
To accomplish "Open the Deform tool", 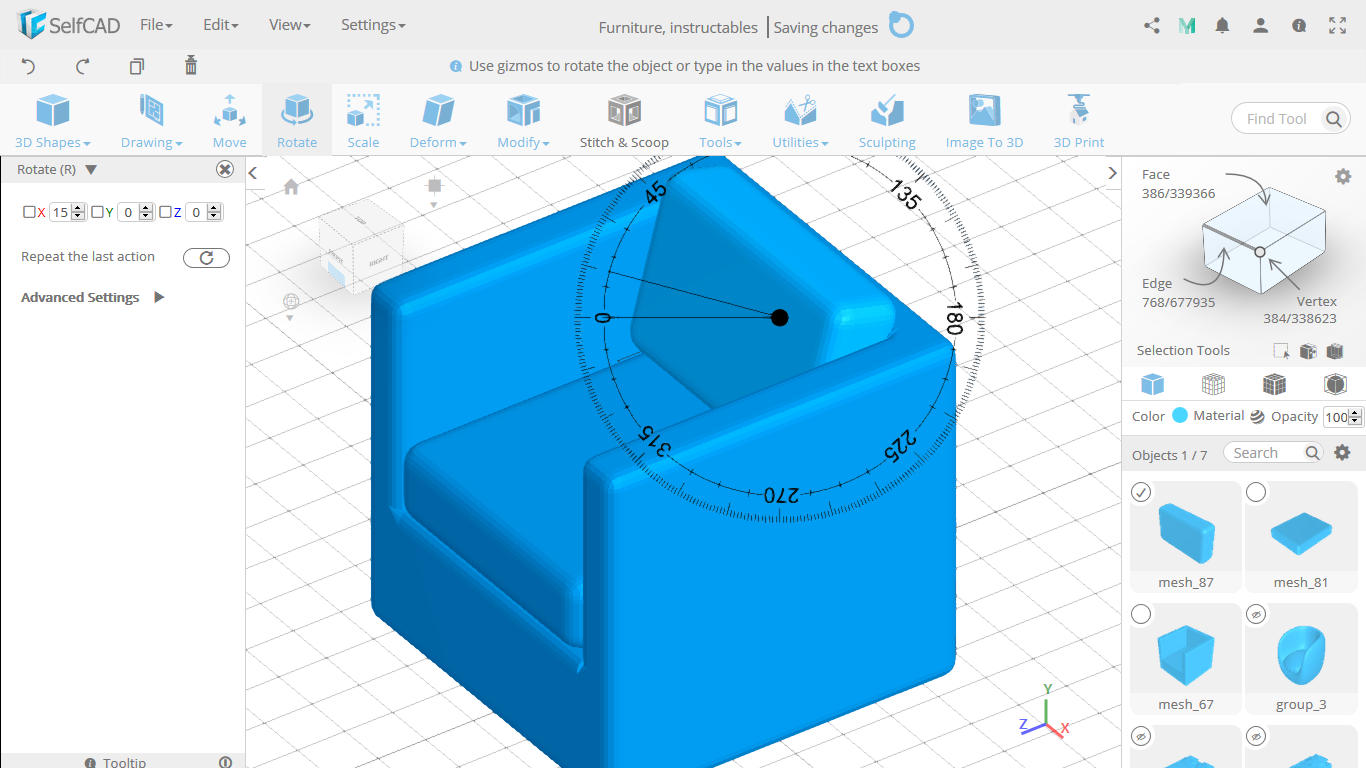I will (438, 120).
